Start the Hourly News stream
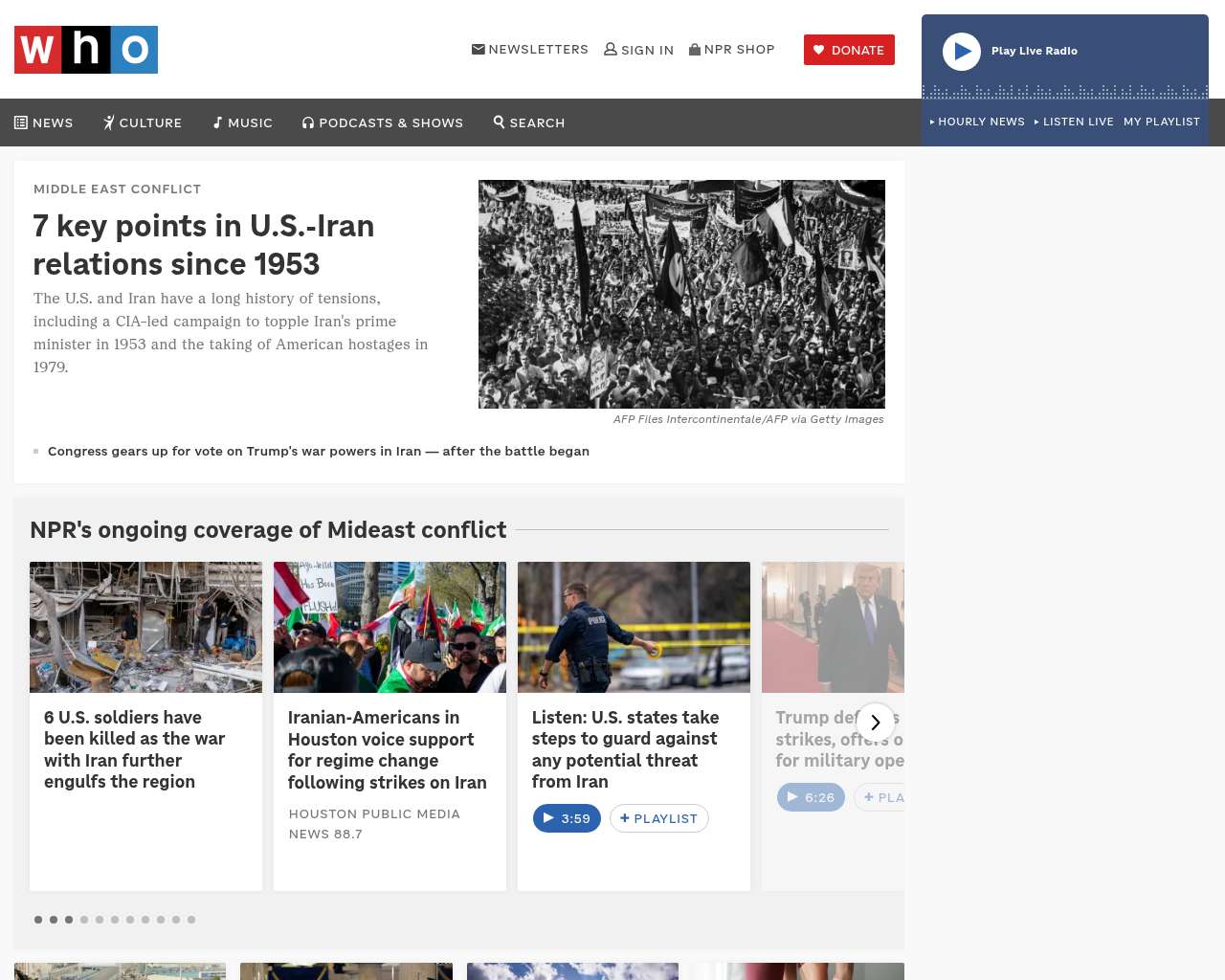The height and width of the screenshot is (980, 1225). coord(977,122)
